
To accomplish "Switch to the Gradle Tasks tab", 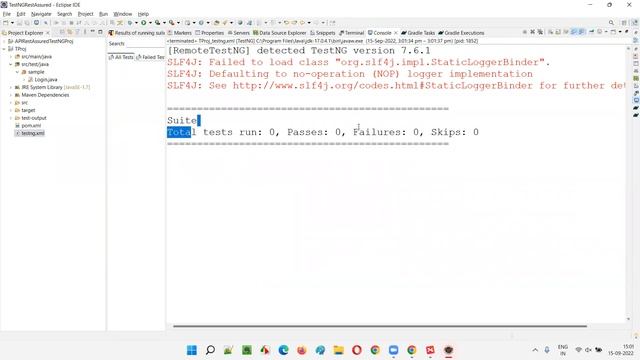I will [418, 33].
